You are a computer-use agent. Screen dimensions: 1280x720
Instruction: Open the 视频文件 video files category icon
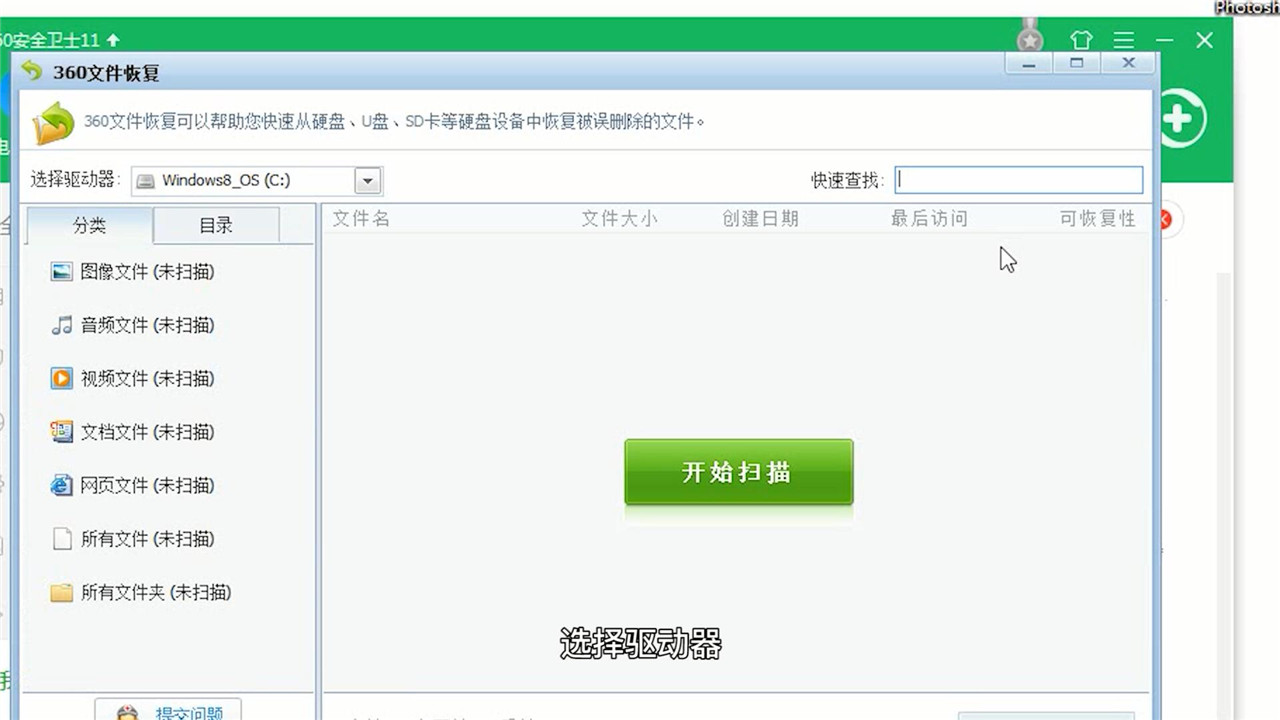[60, 378]
